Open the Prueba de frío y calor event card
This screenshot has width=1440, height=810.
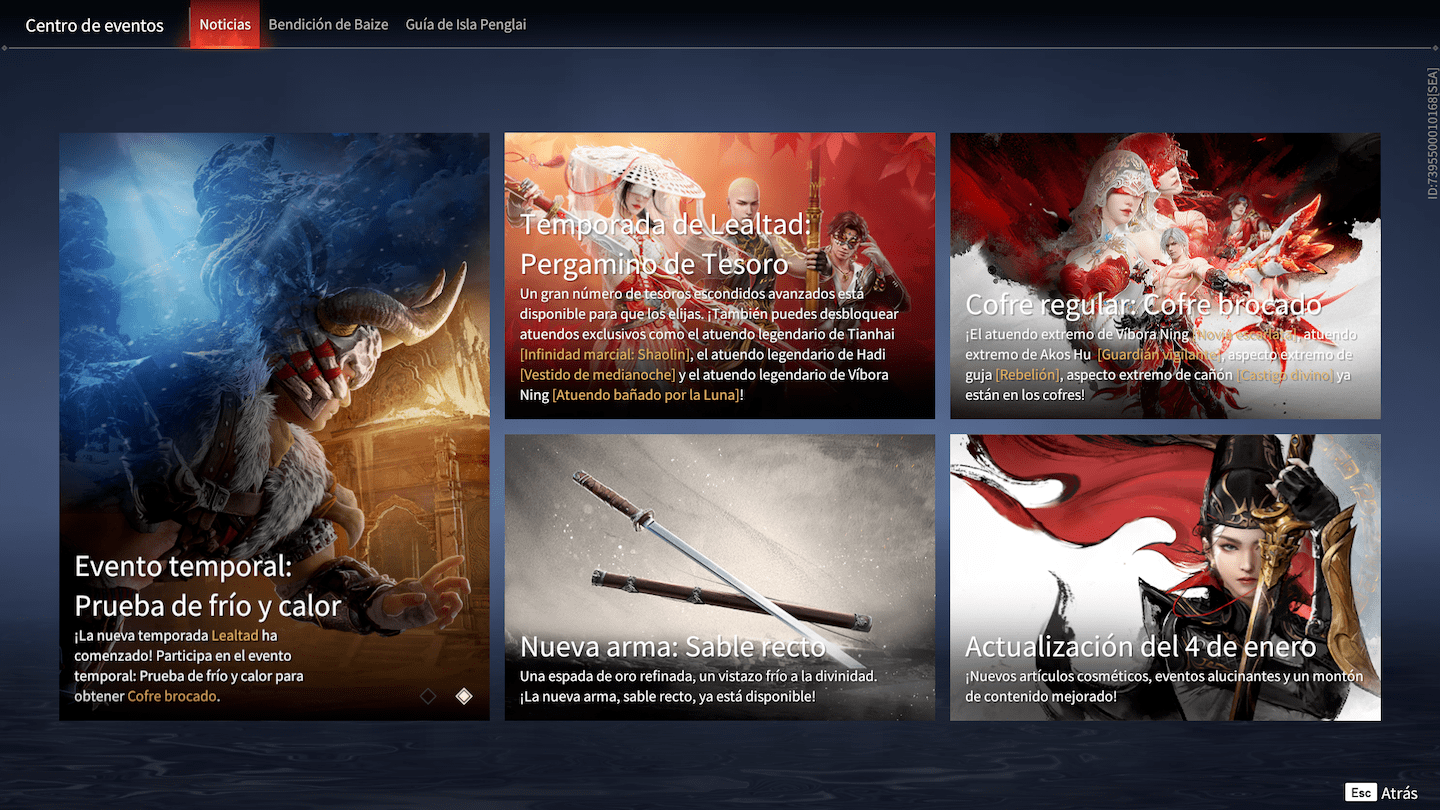[274, 427]
